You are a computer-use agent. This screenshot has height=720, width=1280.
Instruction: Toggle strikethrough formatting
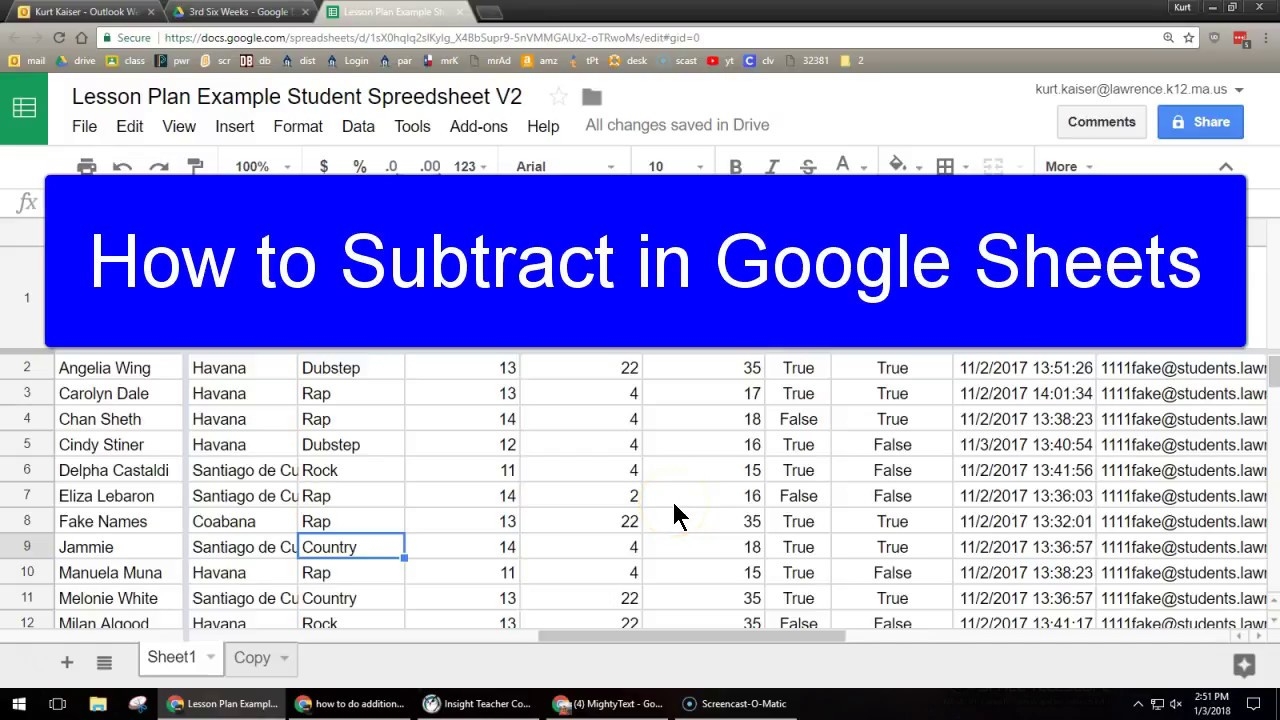point(807,166)
